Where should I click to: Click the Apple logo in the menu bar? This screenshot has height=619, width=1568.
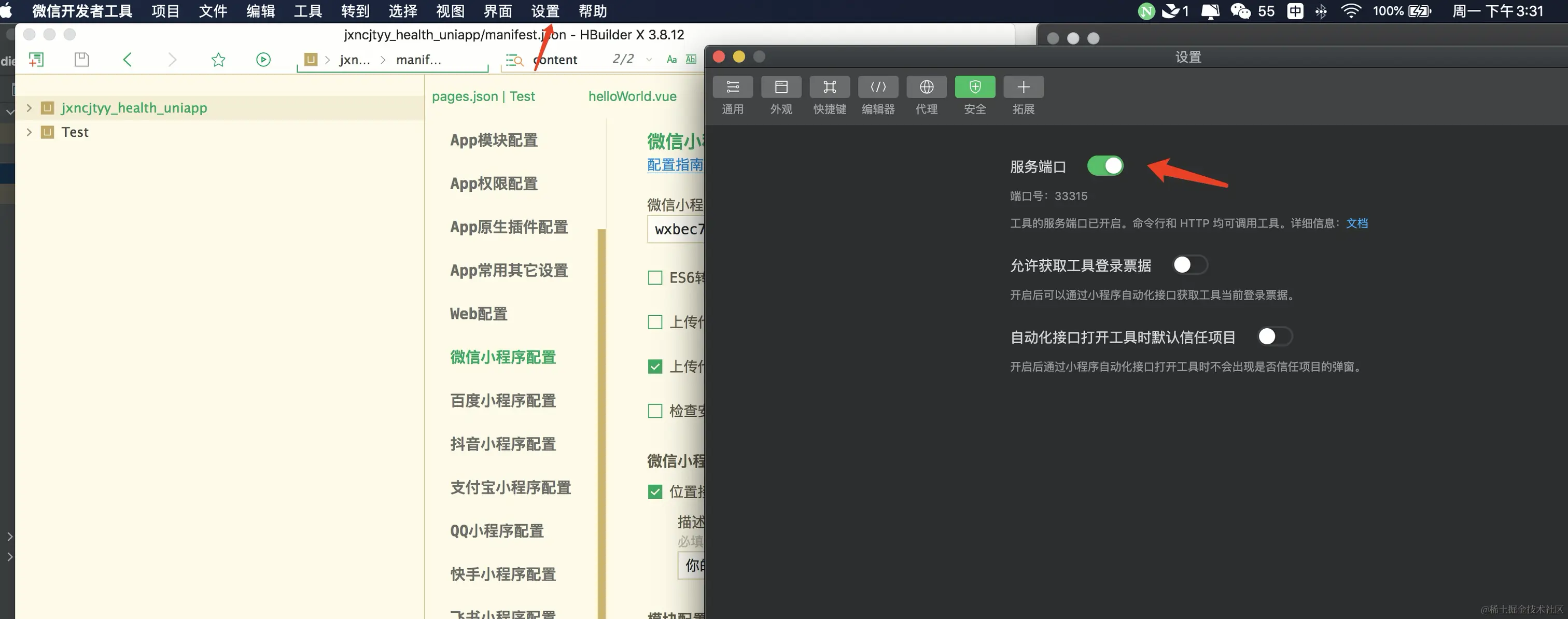click(6, 11)
